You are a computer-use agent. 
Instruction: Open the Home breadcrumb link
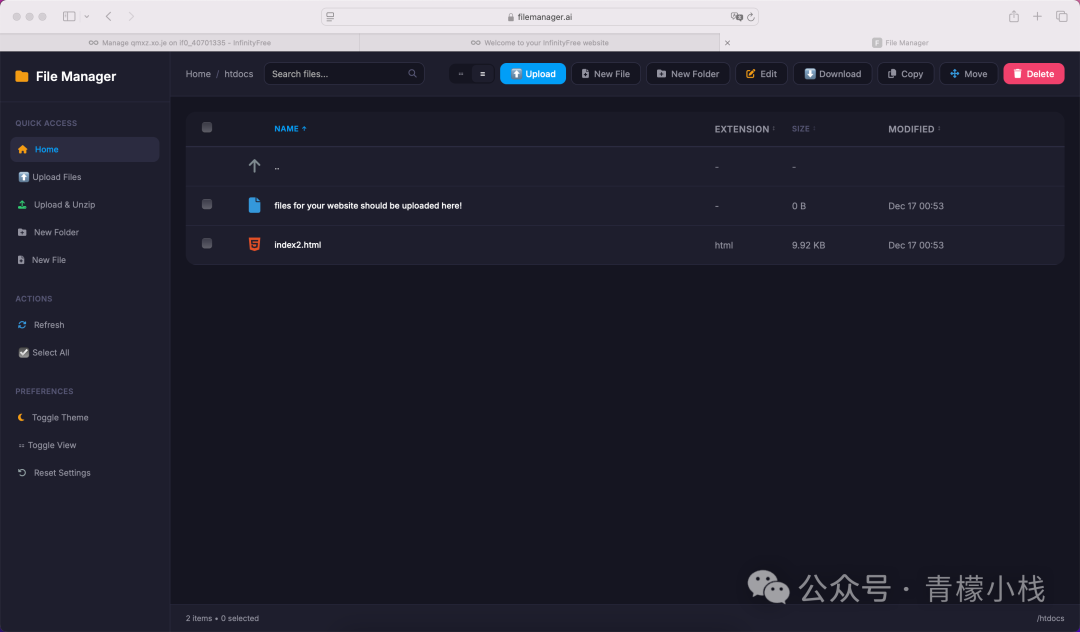click(x=198, y=74)
